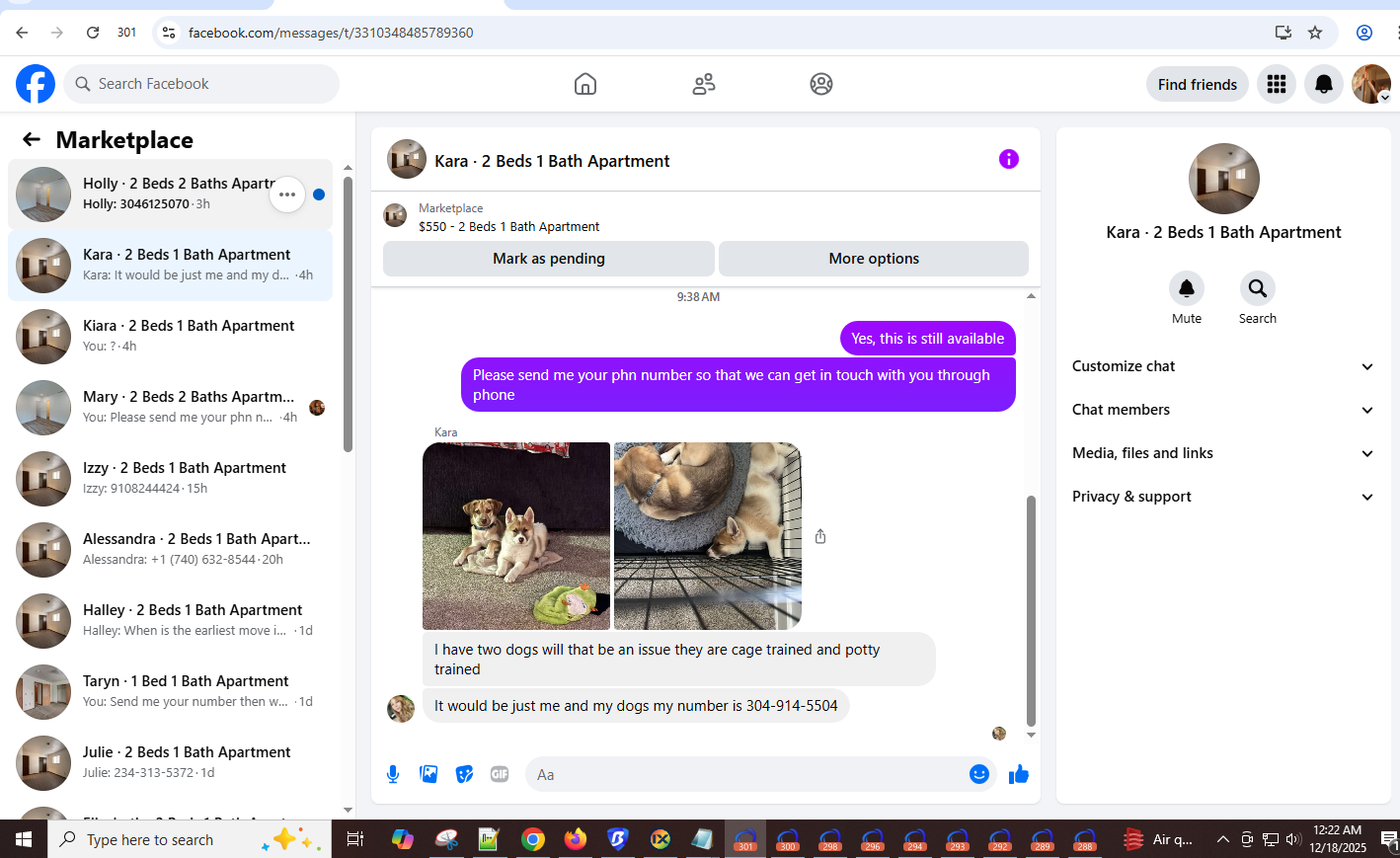Viewport: 1400px width, 858px height.
Task: Open the photo of dogs sleeping in cage
Action: tap(707, 536)
